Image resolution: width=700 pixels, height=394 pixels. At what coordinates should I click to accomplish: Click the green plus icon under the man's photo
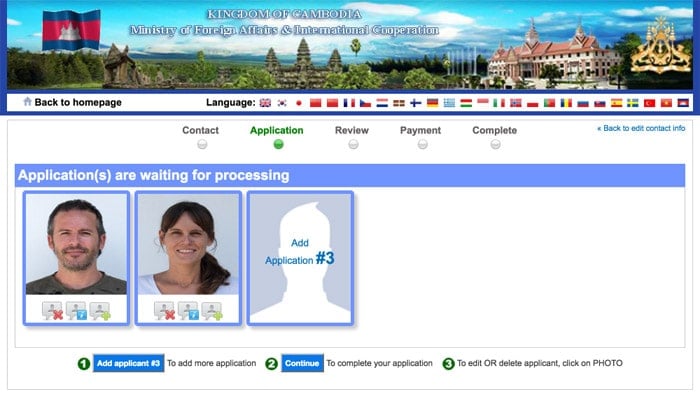(x=100, y=311)
